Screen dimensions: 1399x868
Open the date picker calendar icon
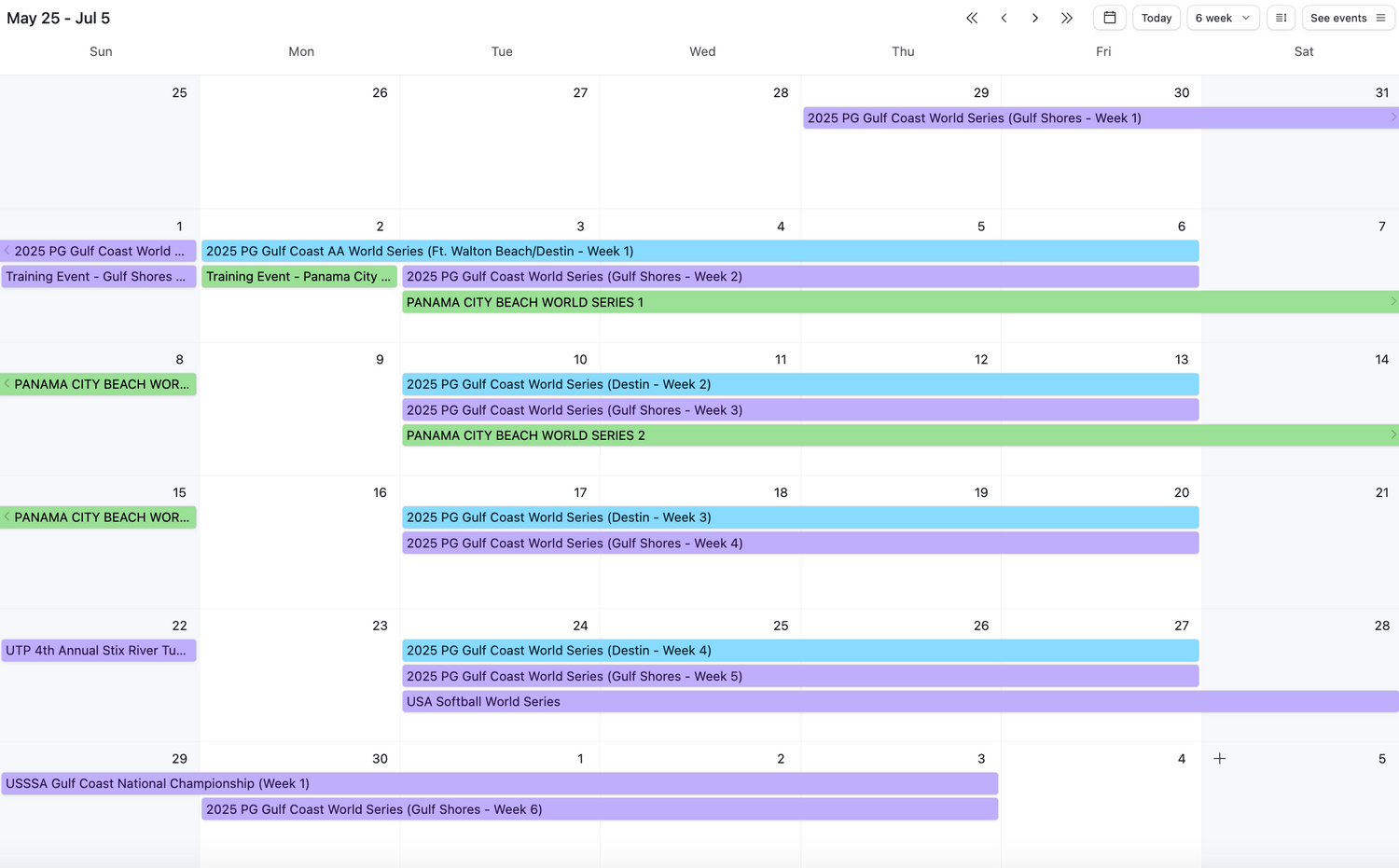1110,18
